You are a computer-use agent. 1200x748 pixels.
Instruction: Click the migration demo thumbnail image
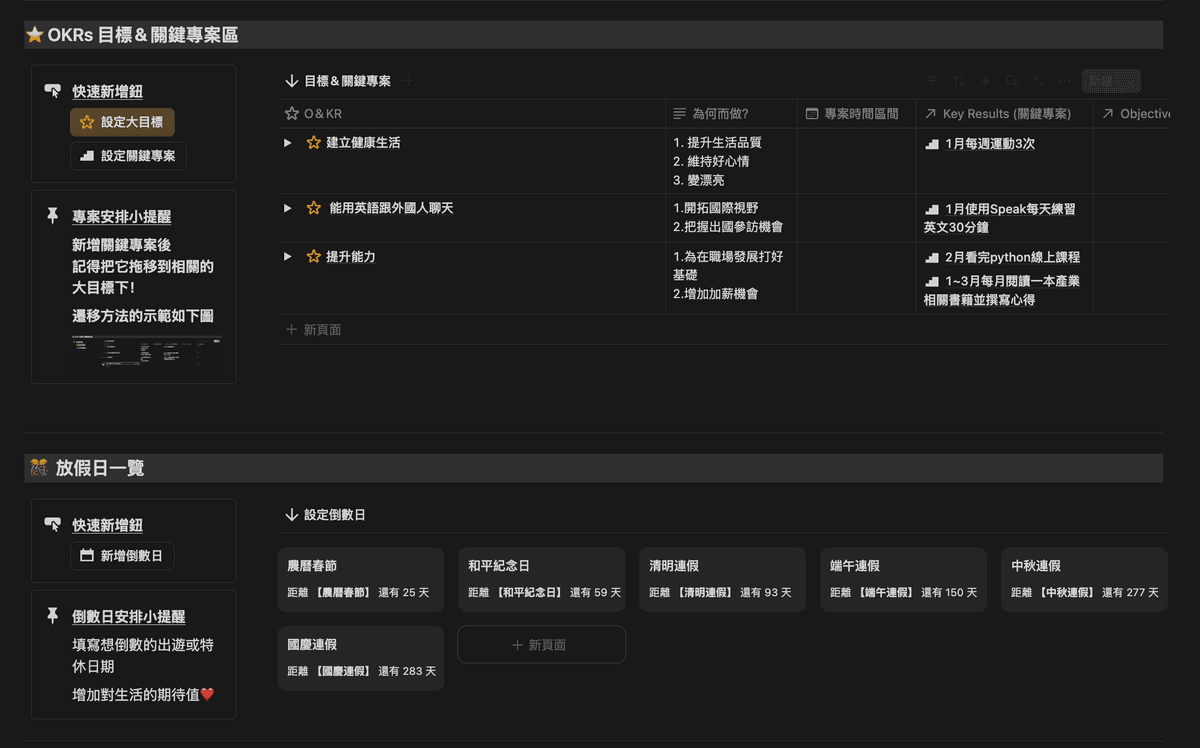click(x=147, y=352)
